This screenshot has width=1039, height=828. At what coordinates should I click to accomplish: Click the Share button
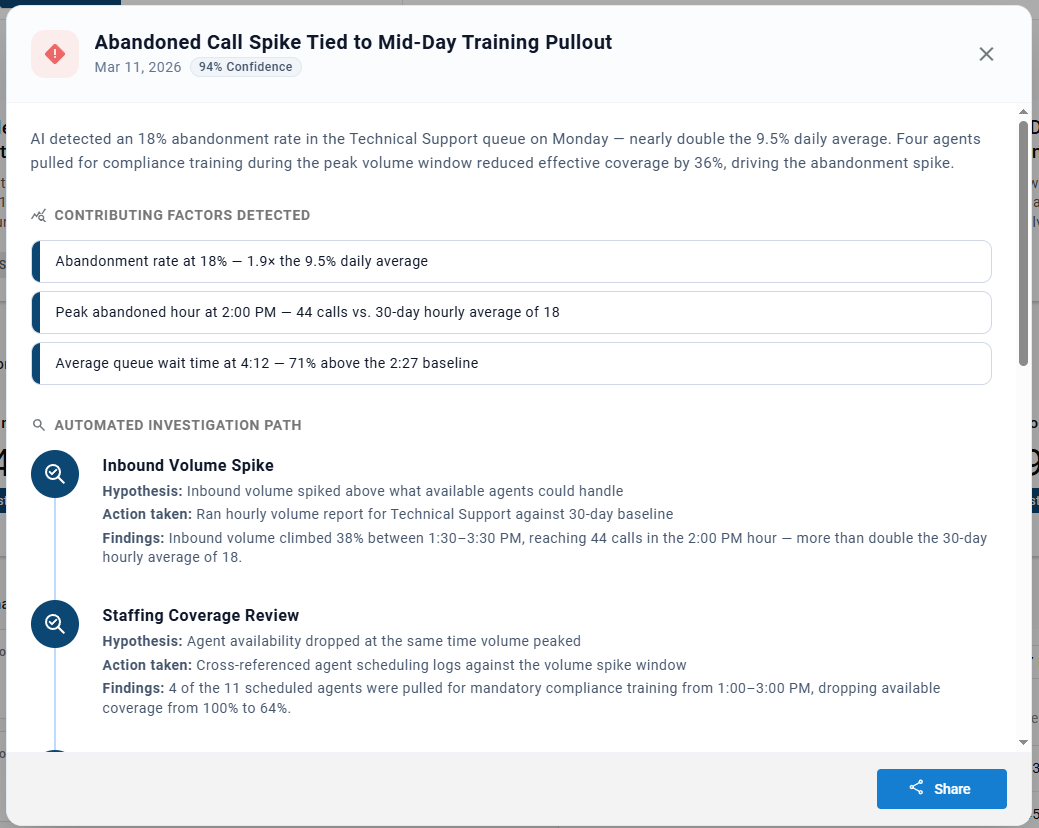(942, 788)
